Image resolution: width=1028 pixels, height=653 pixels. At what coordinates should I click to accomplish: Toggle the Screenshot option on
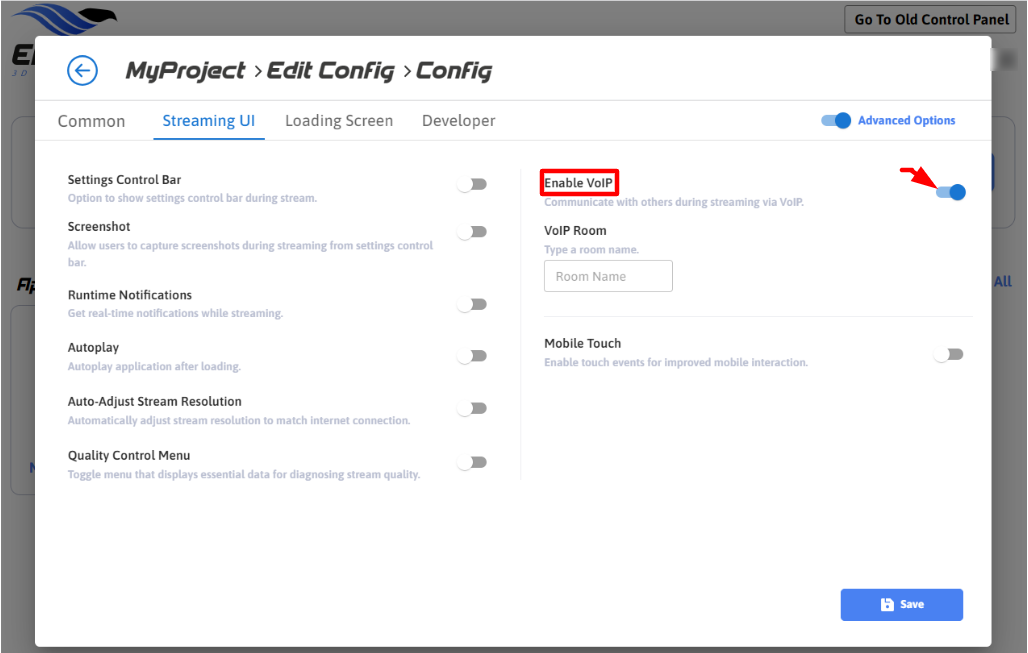point(472,232)
